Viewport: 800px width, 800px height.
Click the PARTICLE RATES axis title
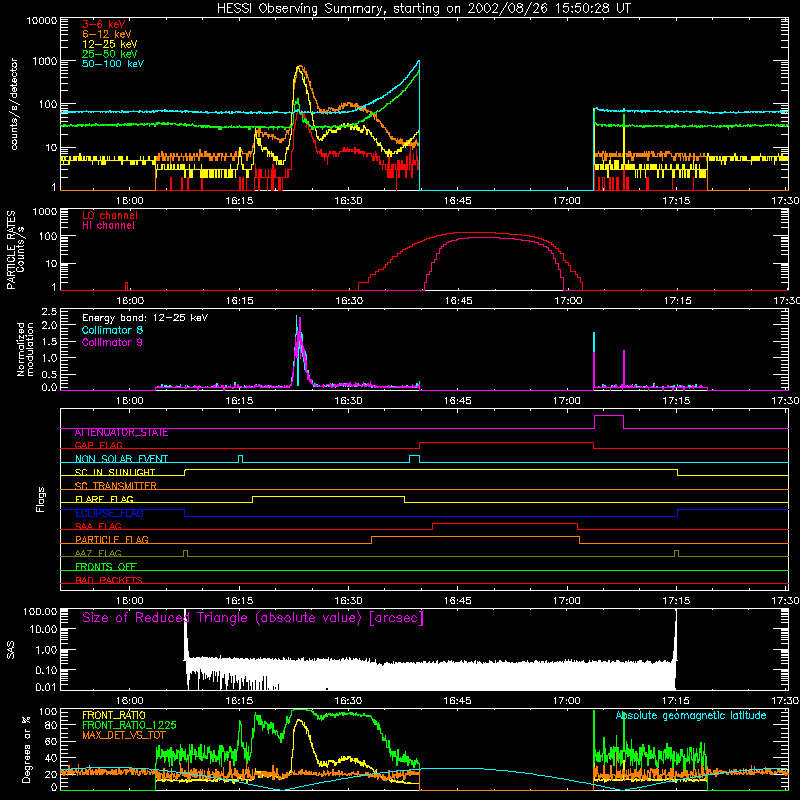pos(11,250)
